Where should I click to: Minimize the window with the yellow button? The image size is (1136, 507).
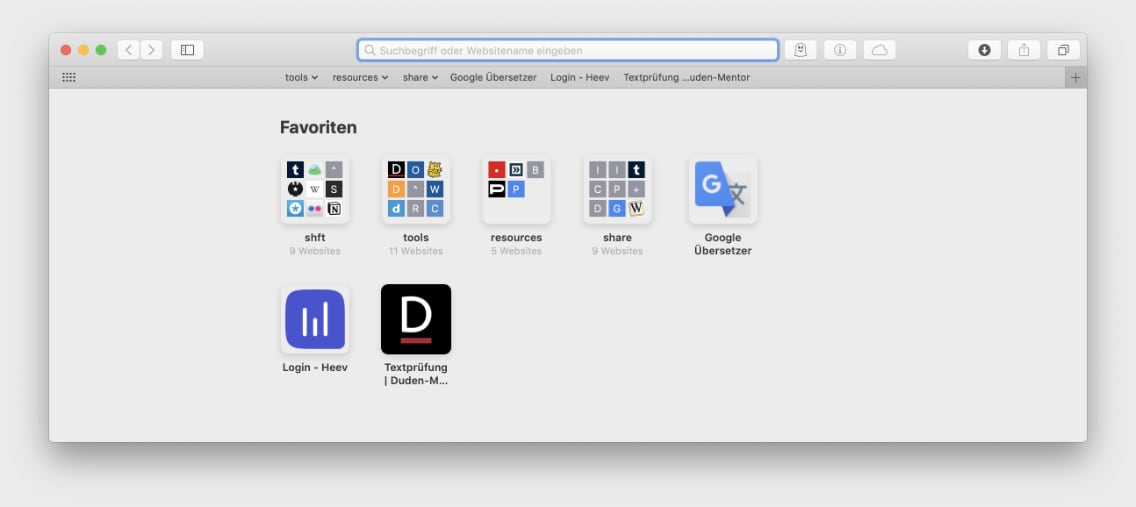point(83,50)
